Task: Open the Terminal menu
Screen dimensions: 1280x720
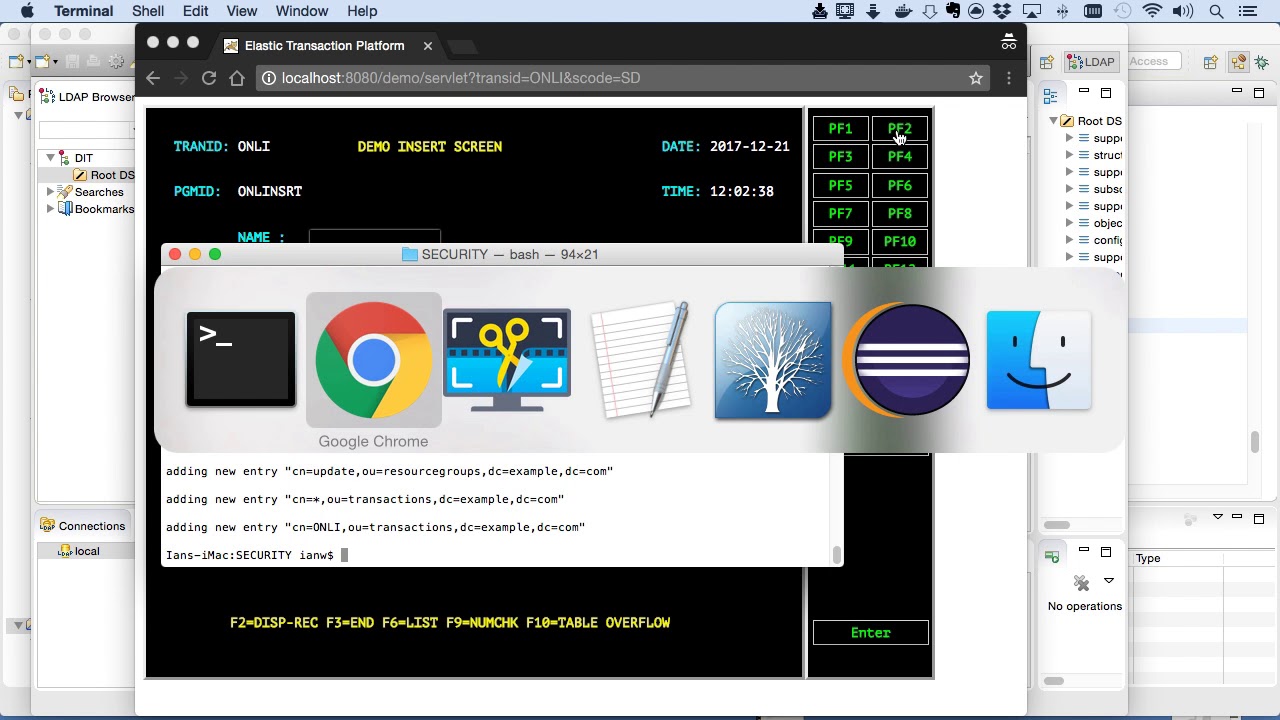Action: 83,11
